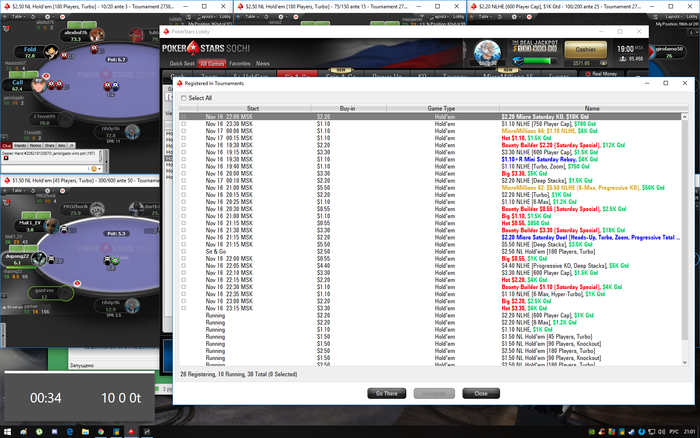700x438 pixels.
Task: Switch to the All Games lobby tab
Action: tap(212, 64)
